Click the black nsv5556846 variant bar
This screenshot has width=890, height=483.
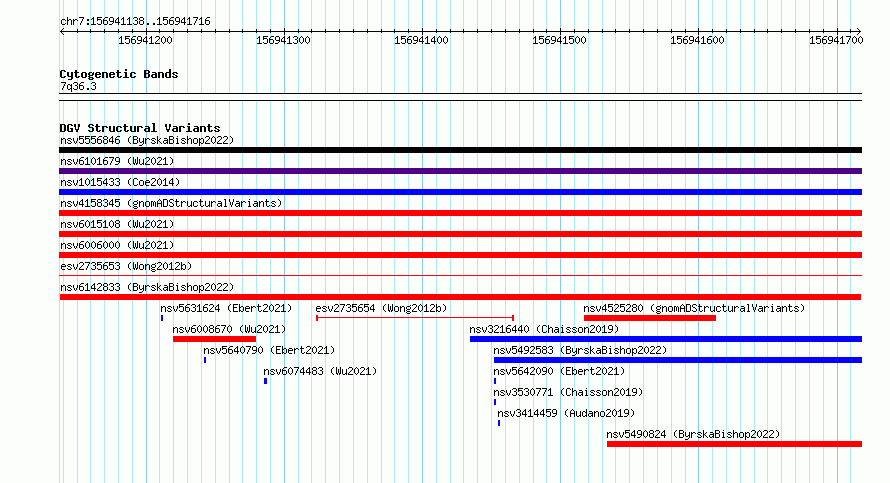tap(460, 150)
